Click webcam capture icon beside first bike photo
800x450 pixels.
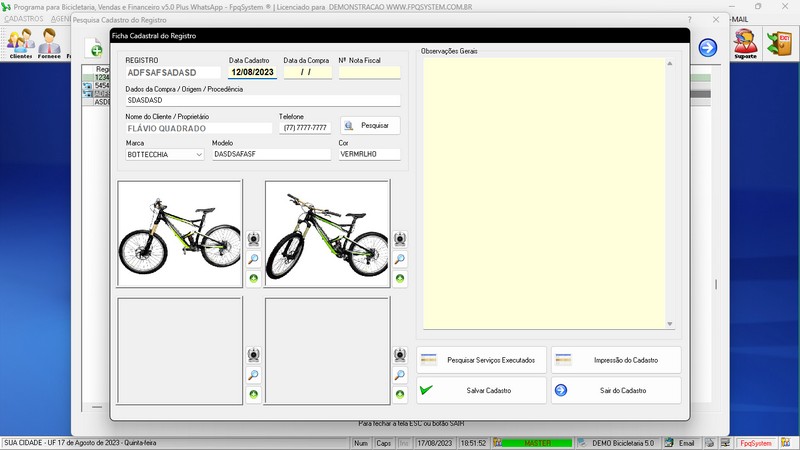pos(253,239)
